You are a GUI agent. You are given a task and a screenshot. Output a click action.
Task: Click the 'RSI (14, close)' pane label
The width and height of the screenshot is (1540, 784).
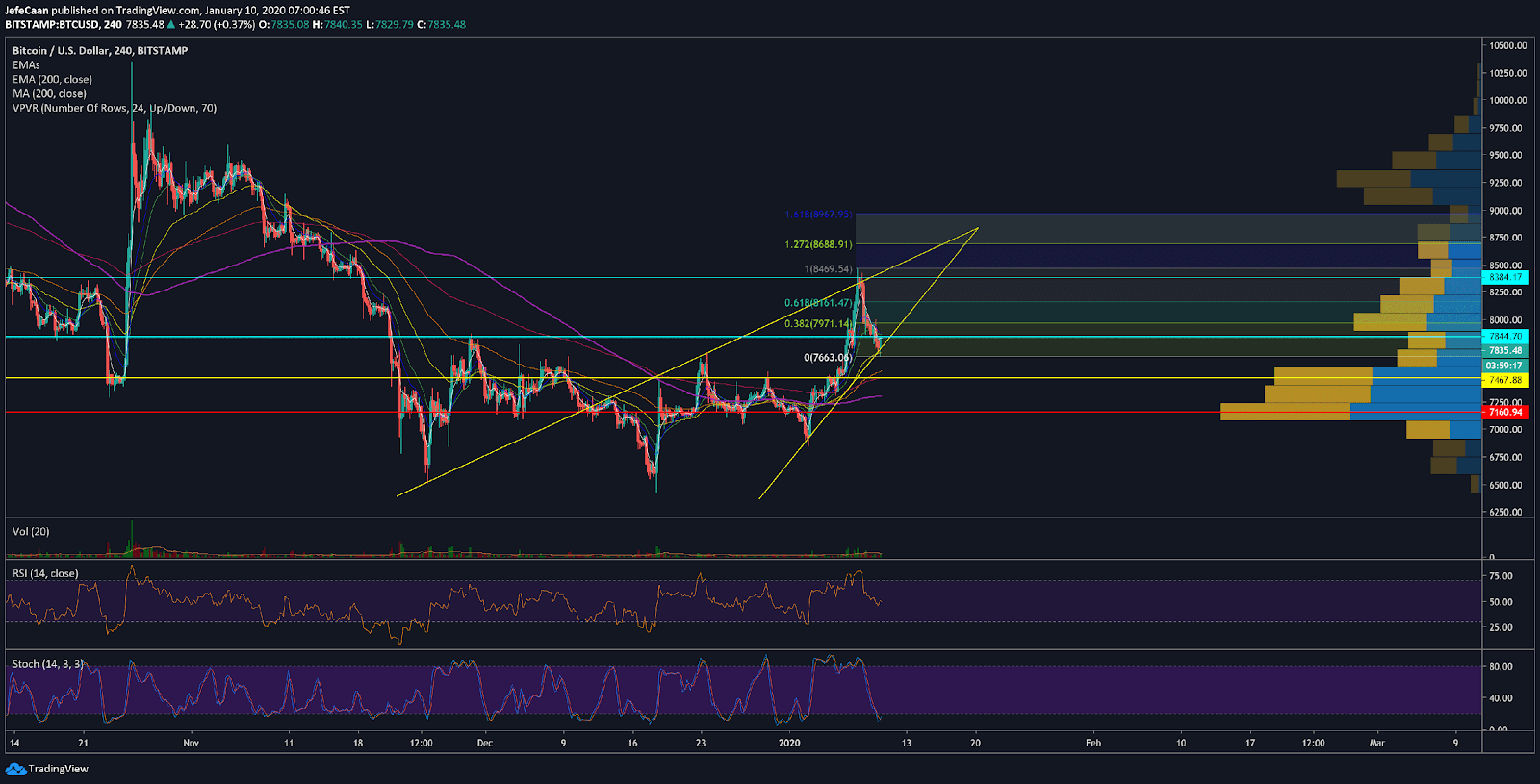click(45, 573)
